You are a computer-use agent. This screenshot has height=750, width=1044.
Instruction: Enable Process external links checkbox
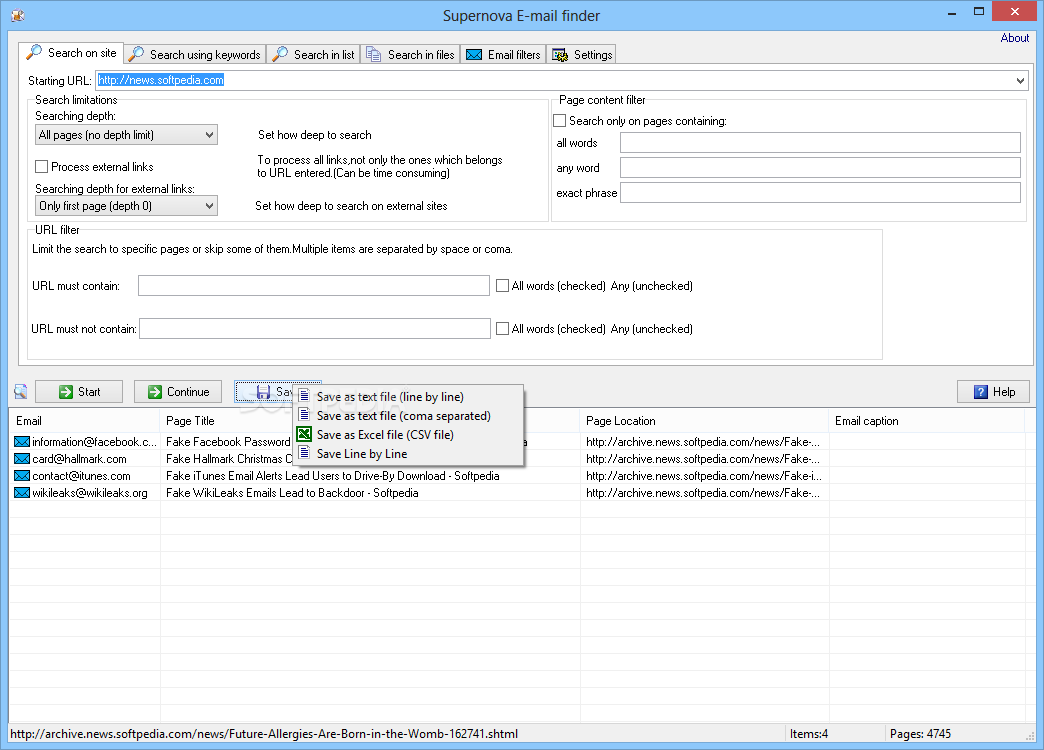[x=41, y=167]
